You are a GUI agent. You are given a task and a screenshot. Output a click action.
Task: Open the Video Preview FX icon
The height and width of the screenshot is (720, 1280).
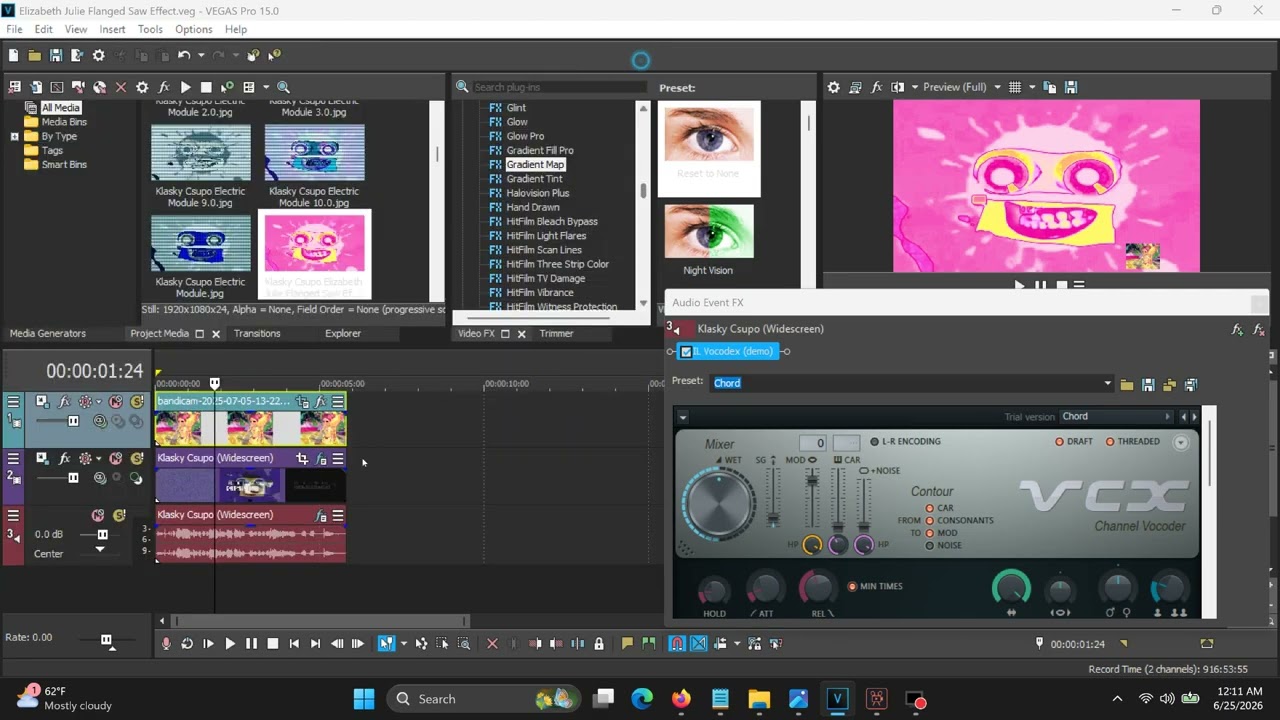(x=877, y=87)
